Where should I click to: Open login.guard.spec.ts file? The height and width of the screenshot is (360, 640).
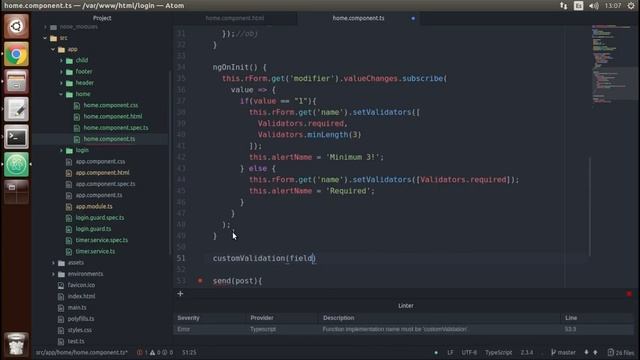pyautogui.click(x=100, y=218)
